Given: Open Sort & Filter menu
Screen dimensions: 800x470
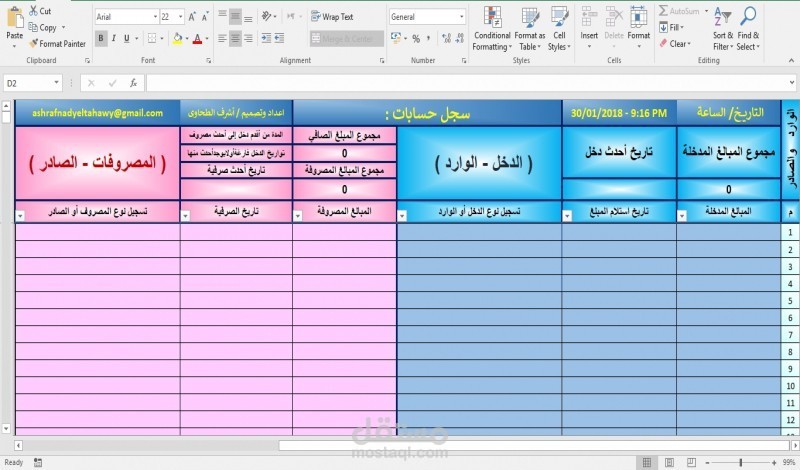Looking at the screenshot, I should click(723, 29).
